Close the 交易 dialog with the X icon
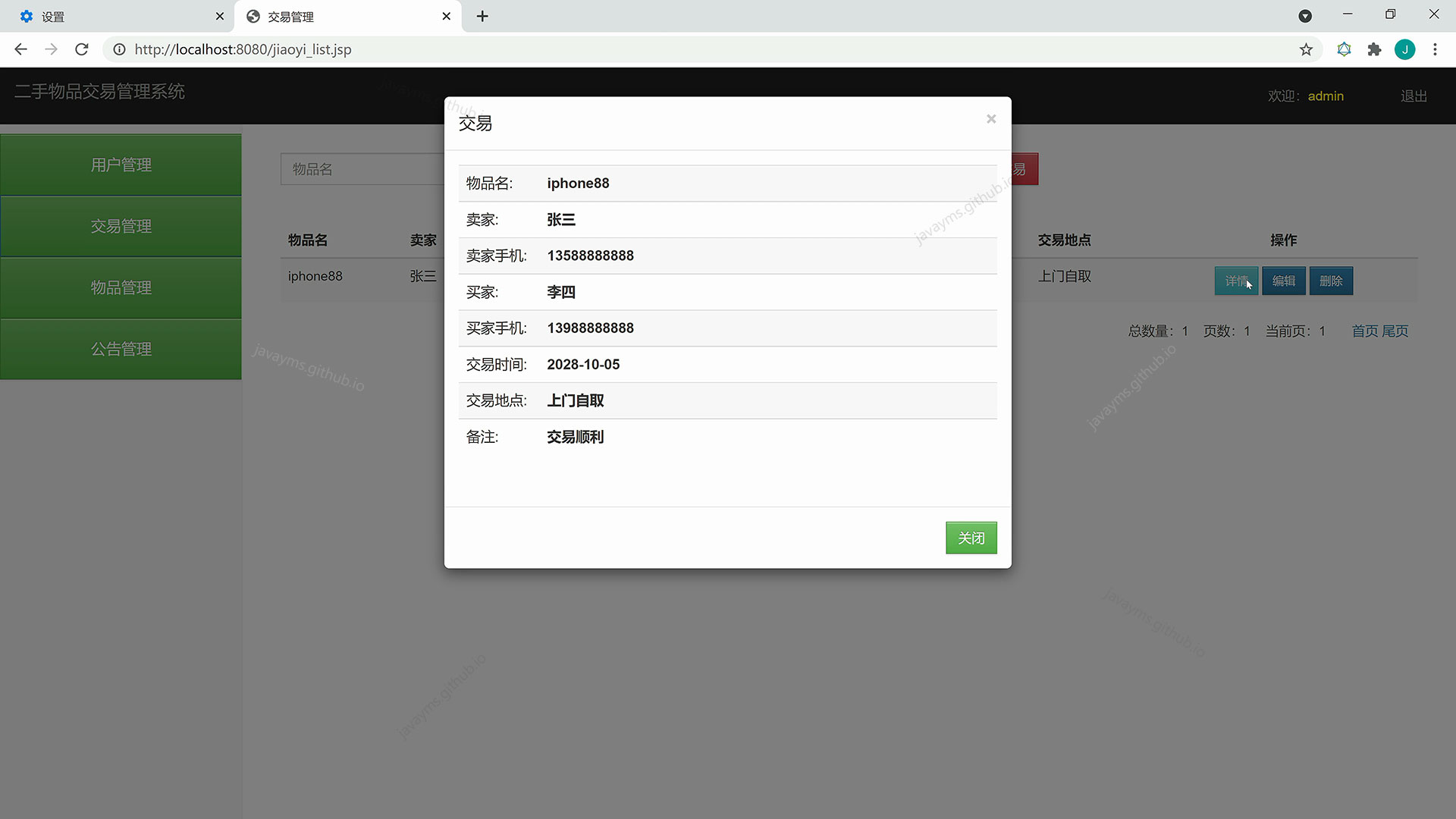1456x819 pixels. pyautogui.click(x=990, y=119)
